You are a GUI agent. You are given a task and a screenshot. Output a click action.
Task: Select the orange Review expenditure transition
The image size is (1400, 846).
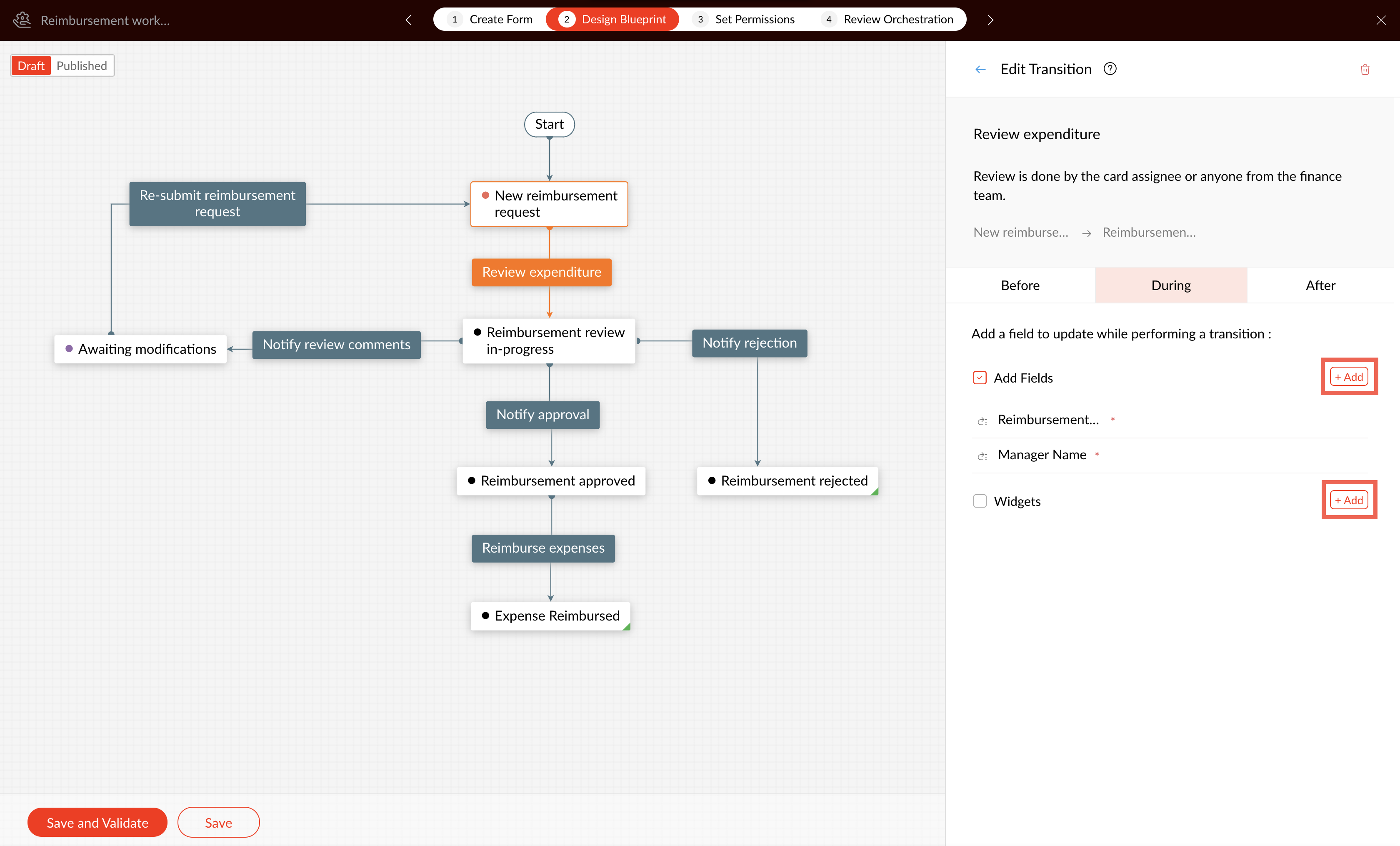click(x=542, y=272)
